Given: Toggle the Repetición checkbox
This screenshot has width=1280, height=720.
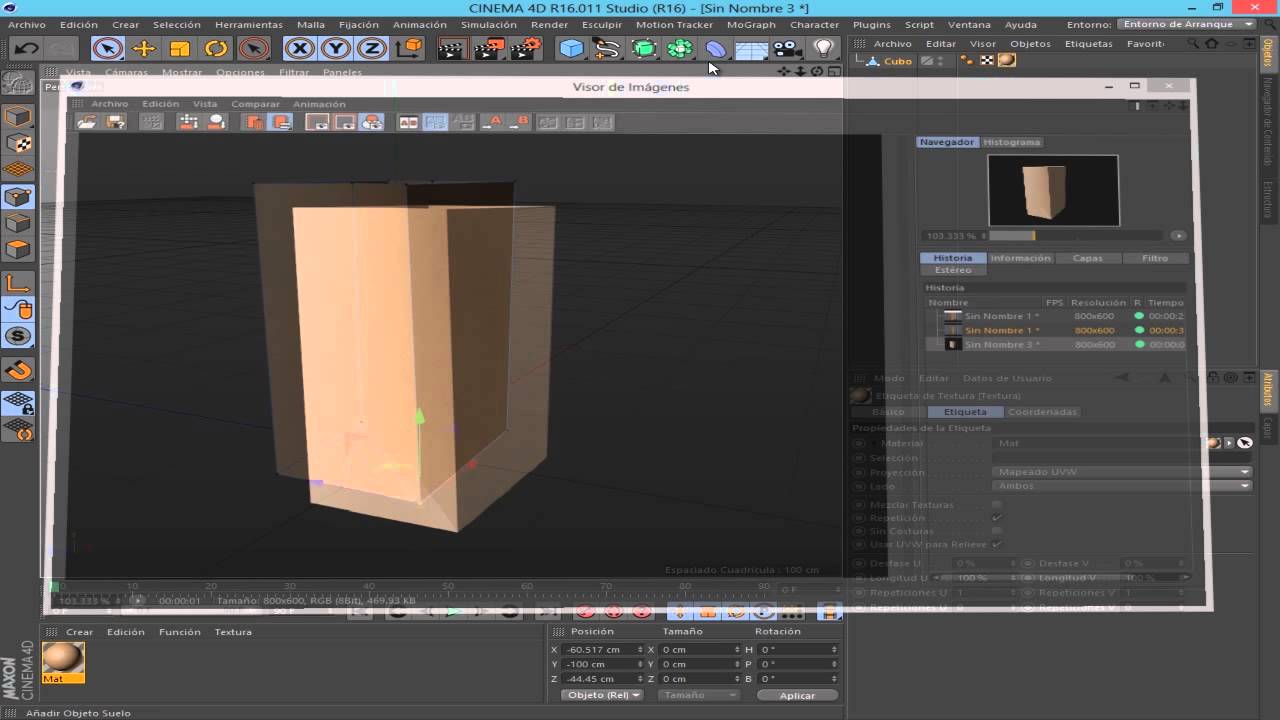Looking at the screenshot, I should coord(996,518).
